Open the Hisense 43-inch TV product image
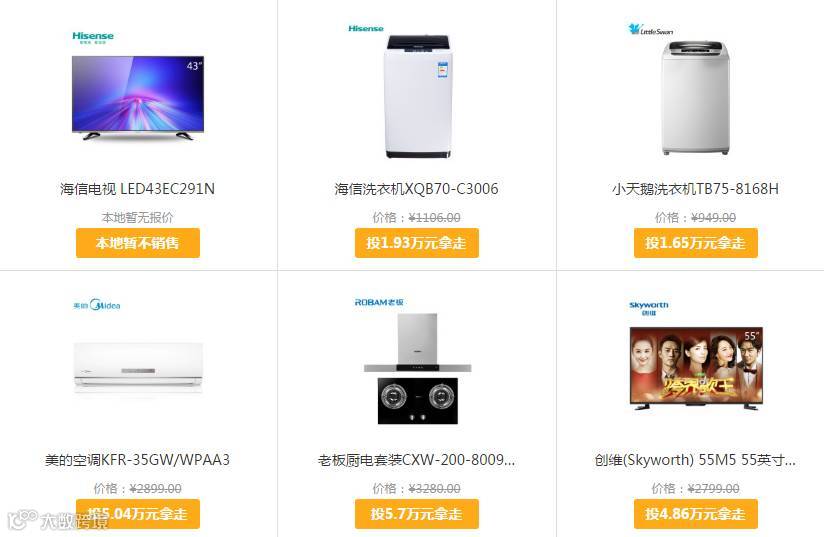Screen dimensions: 824x537 138,98
